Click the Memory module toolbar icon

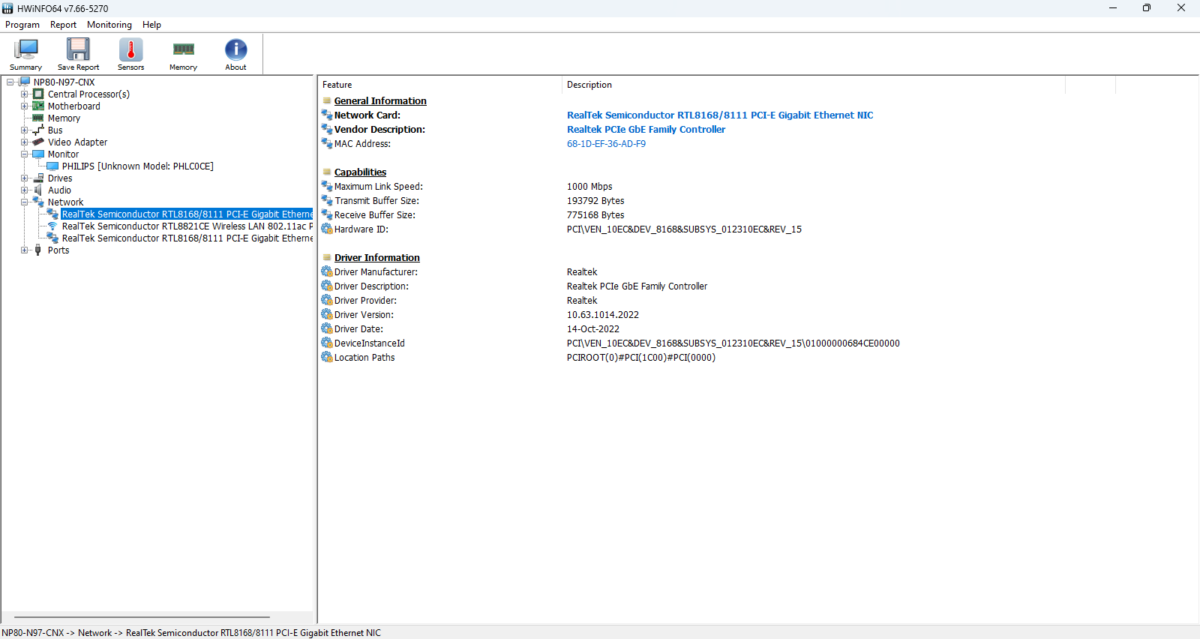coord(183,53)
